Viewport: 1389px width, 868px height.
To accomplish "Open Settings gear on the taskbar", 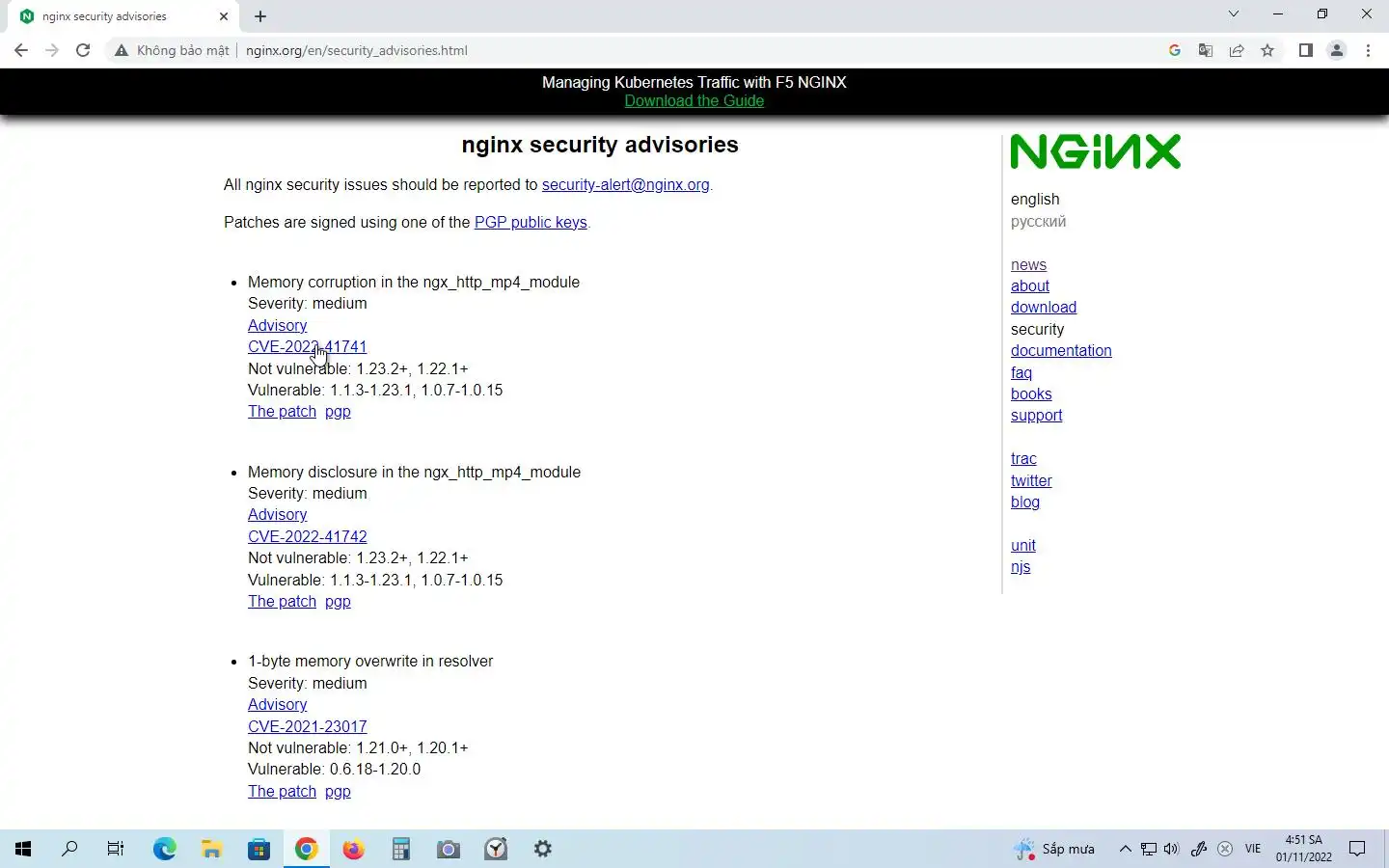I will click(x=543, y=849).
